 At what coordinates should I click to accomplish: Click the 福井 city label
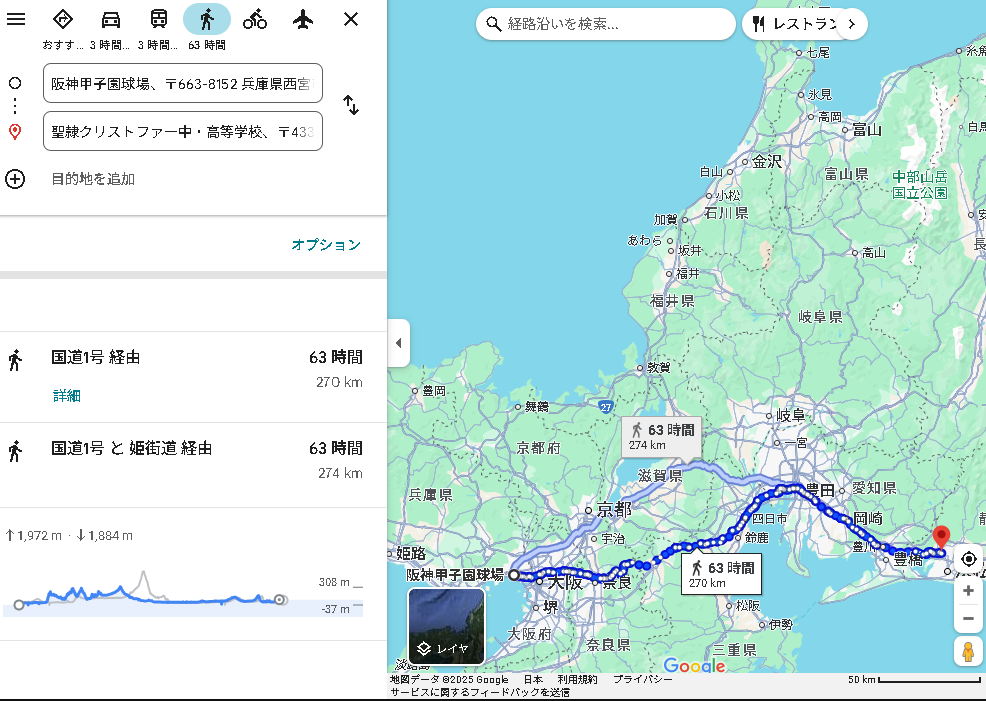pos(687,273)
